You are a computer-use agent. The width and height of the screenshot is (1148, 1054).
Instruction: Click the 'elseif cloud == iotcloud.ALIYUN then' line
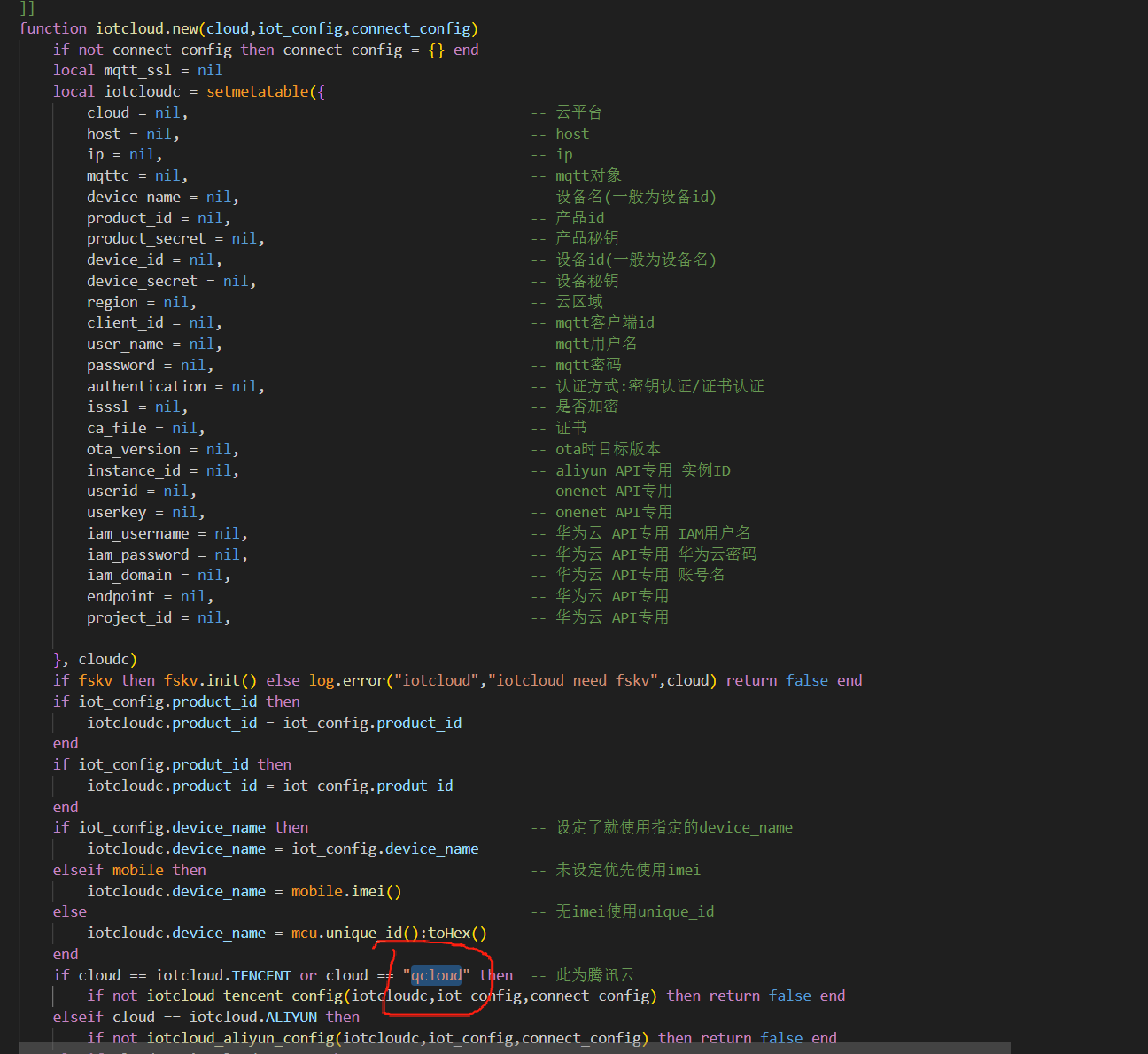pos(206,1017)
